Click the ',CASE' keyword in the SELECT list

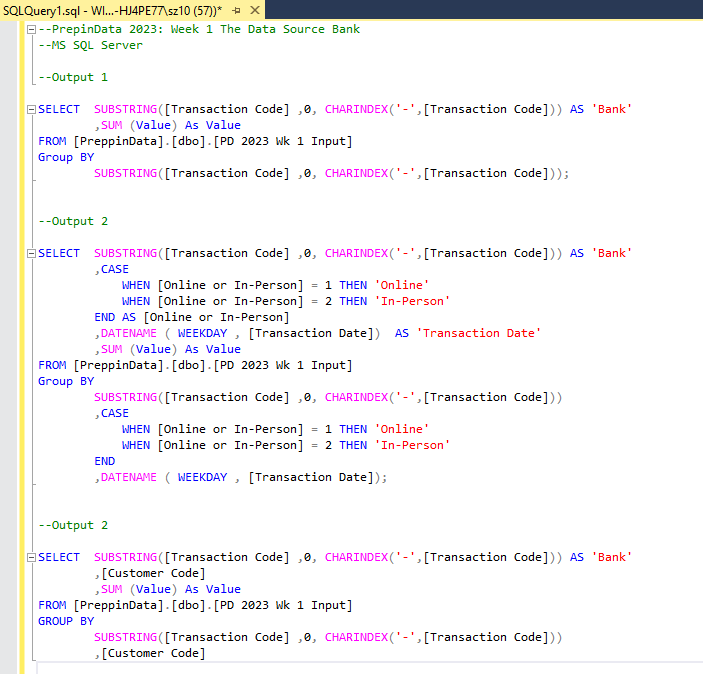112,269
